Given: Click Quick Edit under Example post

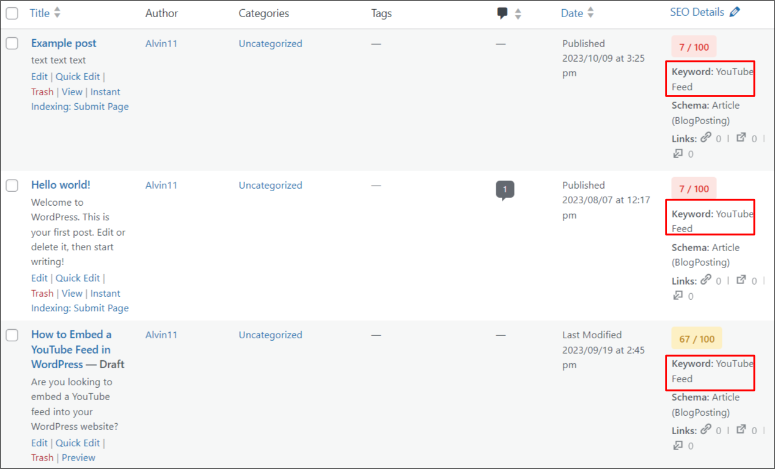Looking at the screenshot, I should (x=78, y=77).
